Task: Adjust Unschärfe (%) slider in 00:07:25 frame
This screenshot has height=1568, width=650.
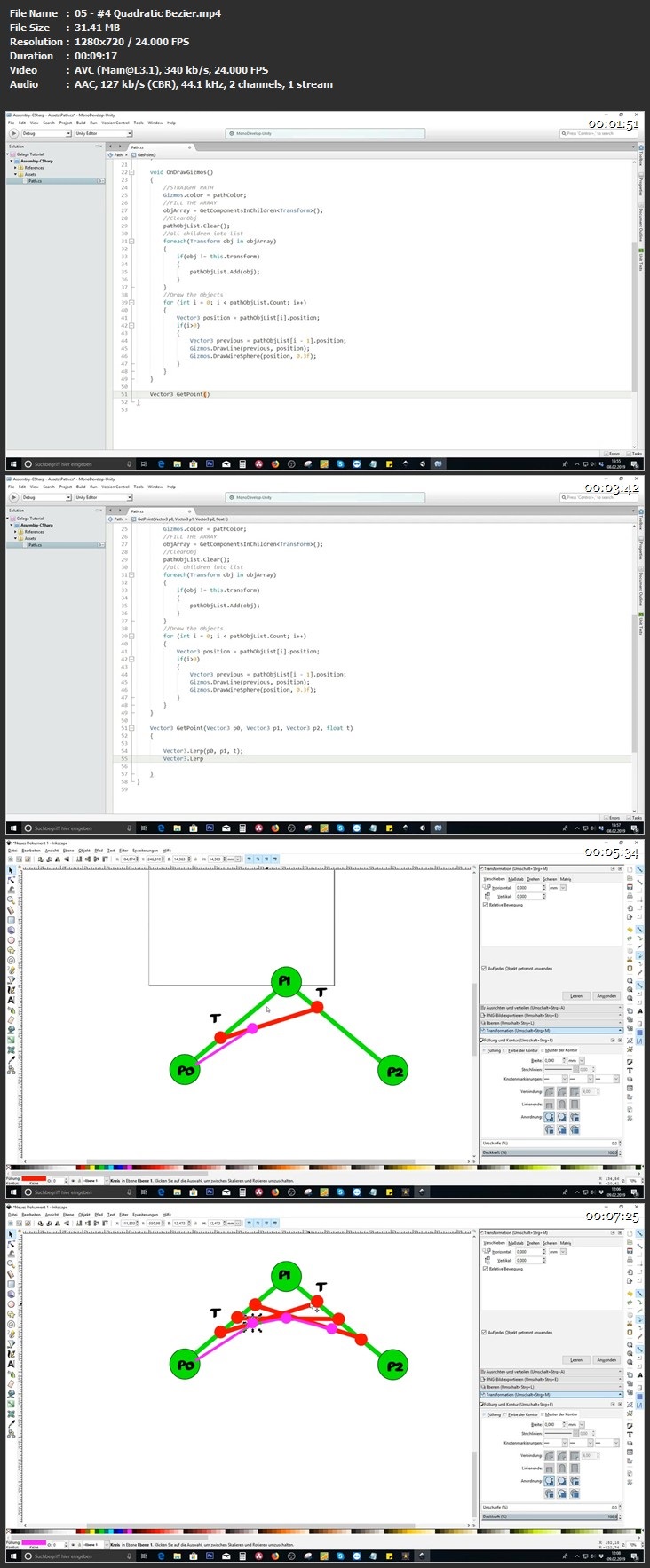Action: point(550,1508)
